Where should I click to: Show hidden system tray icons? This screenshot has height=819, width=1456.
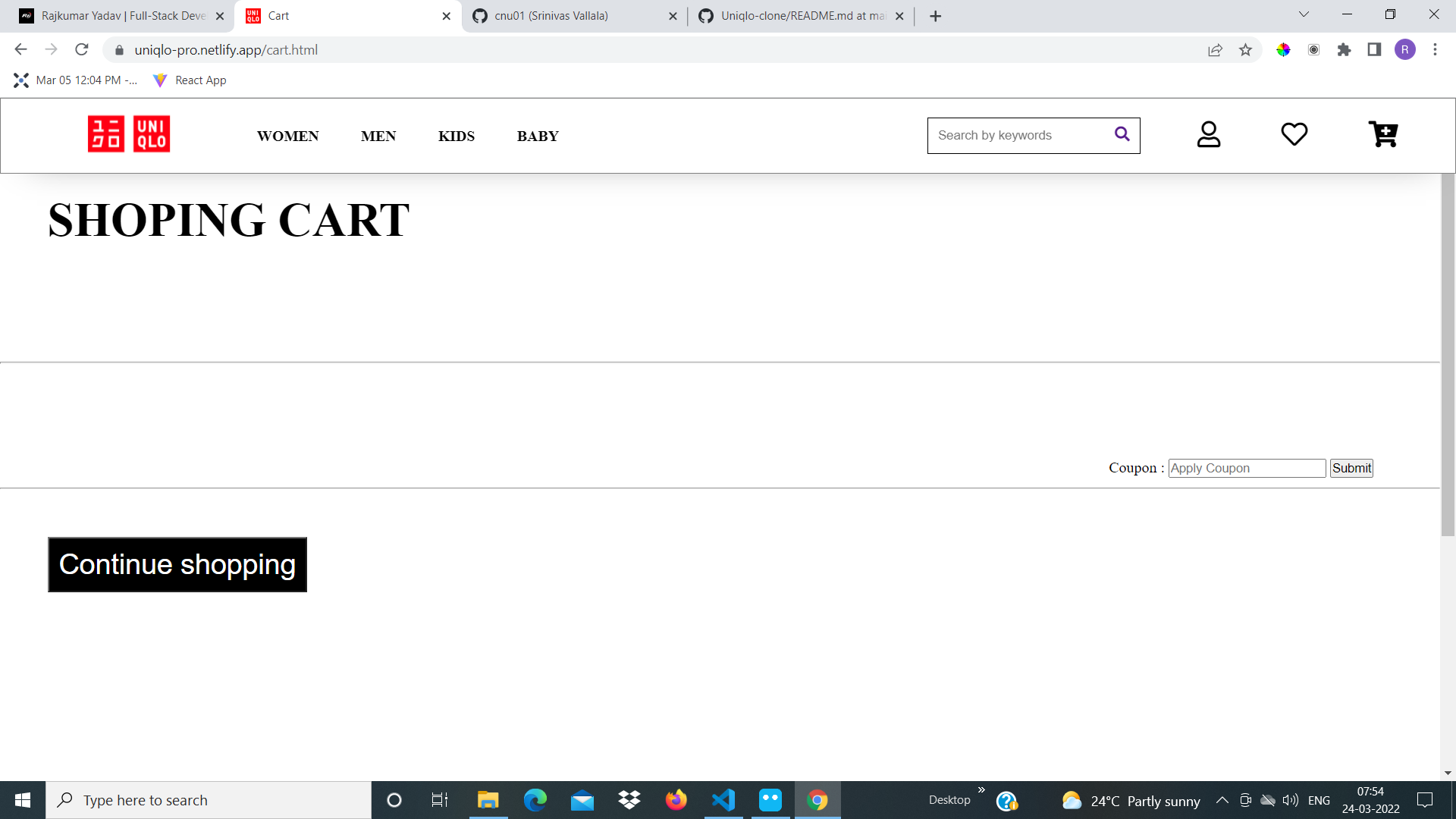[1222, 800]
